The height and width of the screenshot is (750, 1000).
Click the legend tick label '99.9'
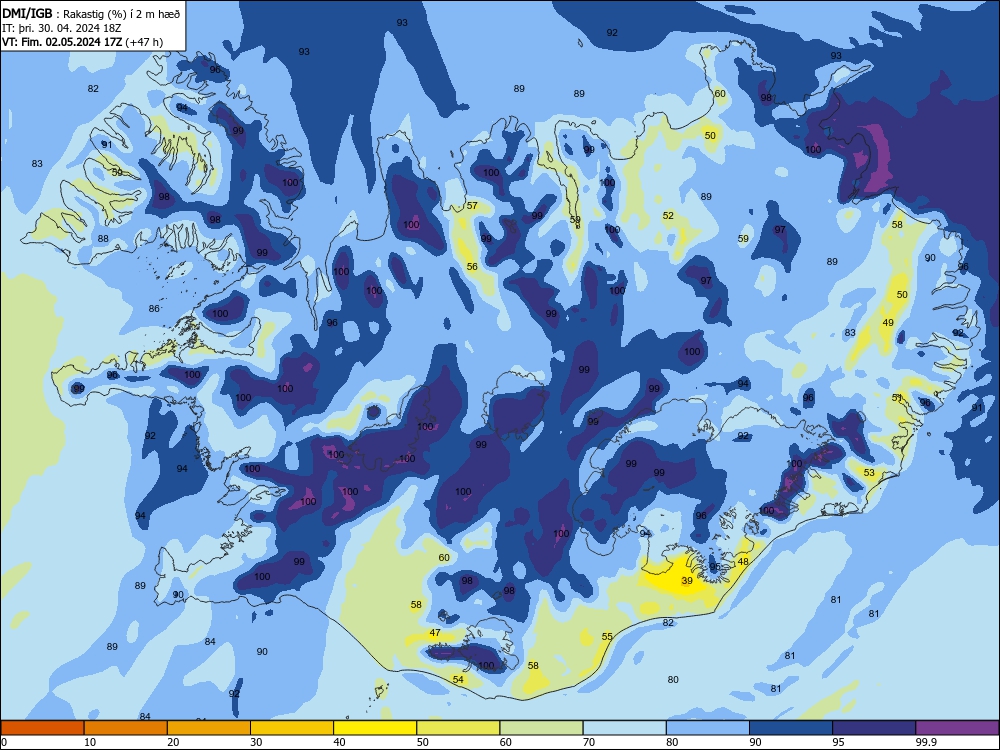coord(926,742)
